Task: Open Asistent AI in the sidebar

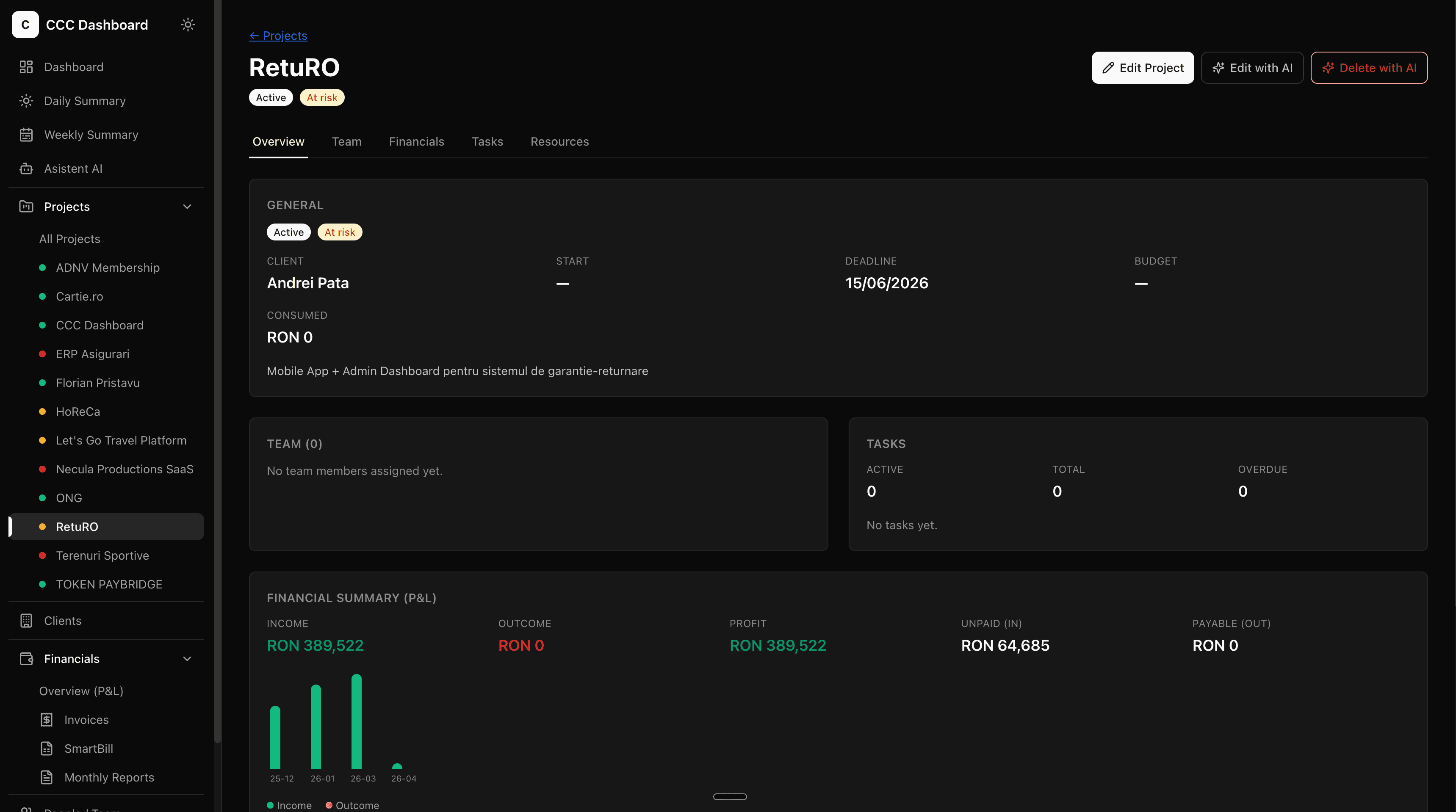Action: click(106, 168)
